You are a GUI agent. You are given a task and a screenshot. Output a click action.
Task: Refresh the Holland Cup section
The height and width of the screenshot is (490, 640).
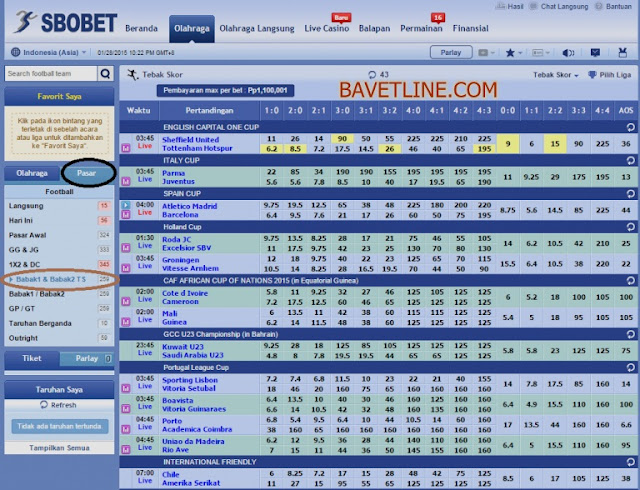pos(630,227)
